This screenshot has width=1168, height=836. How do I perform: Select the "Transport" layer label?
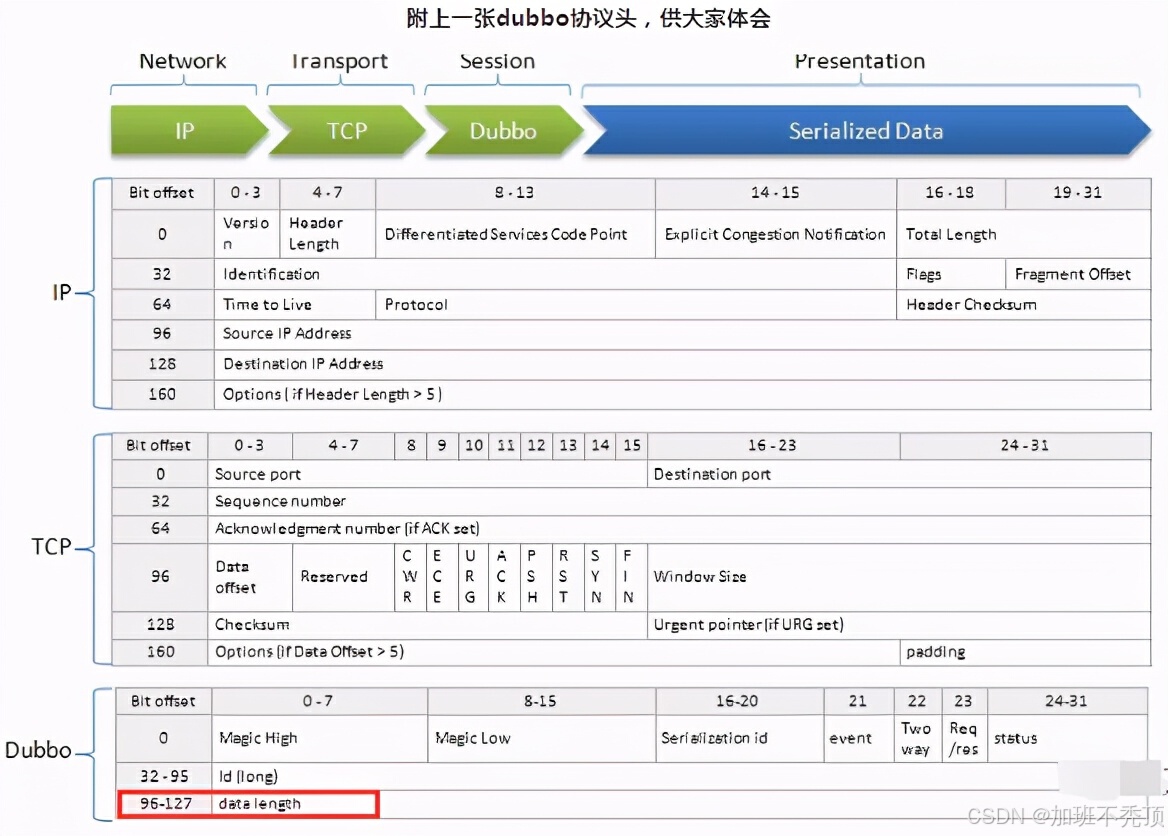point(340,61)
